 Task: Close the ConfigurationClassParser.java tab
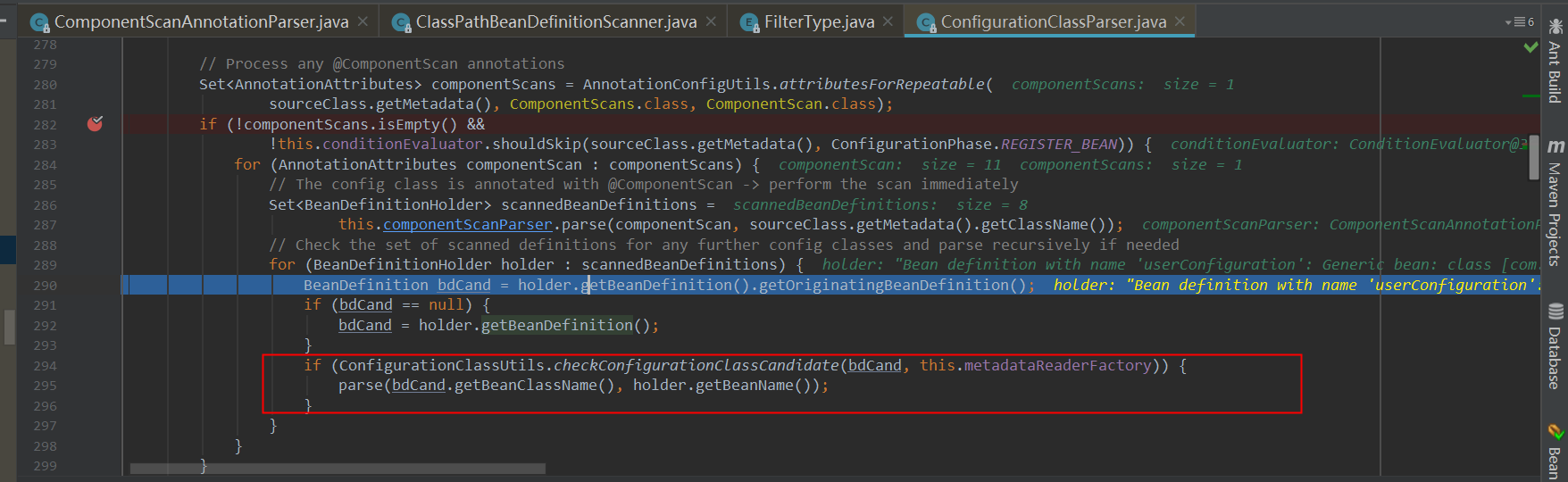pyautogui.click(x=1180, y=21)
